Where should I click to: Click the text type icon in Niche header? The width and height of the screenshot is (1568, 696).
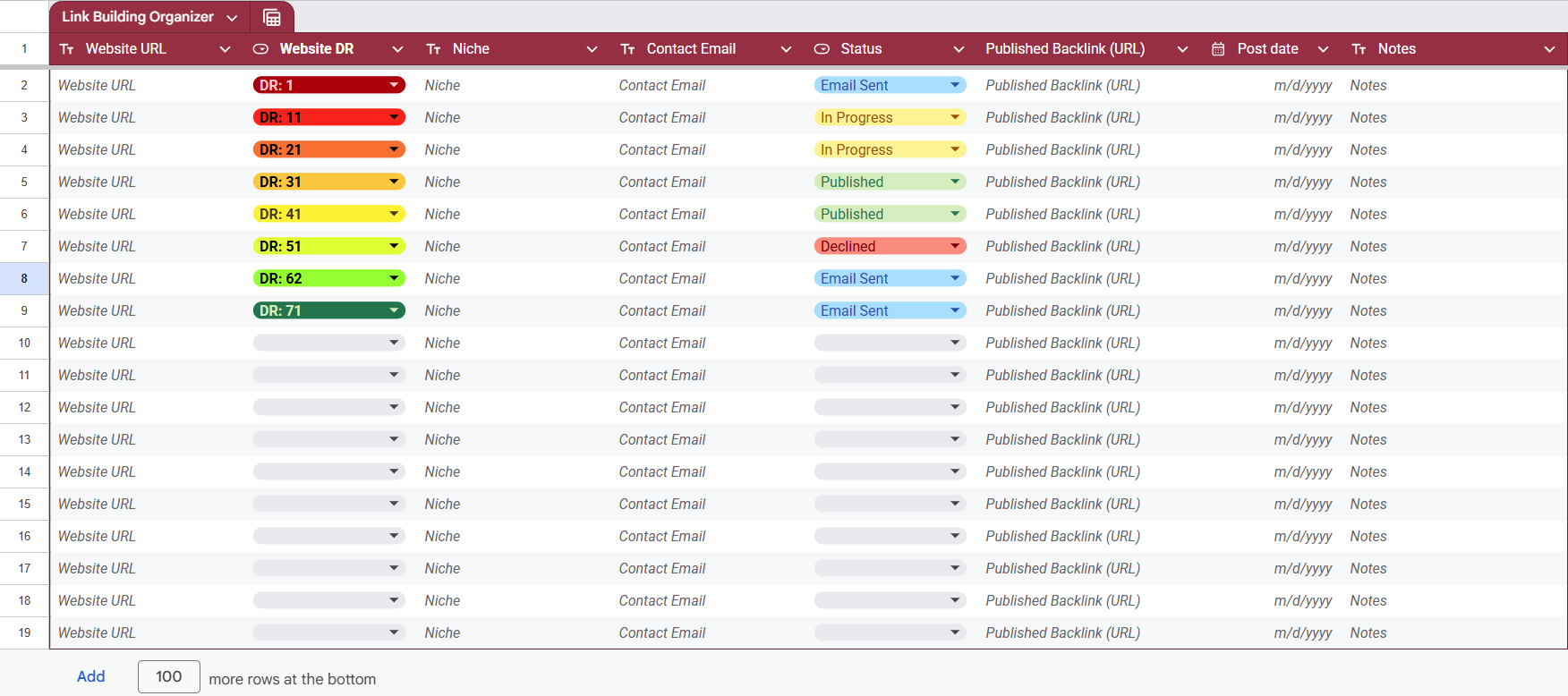pos(433,49)
